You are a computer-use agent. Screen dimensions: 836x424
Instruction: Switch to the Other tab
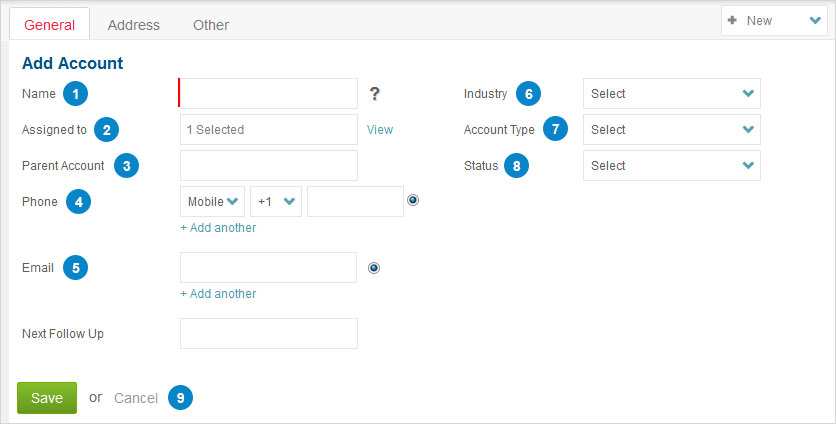click(211, 25)
